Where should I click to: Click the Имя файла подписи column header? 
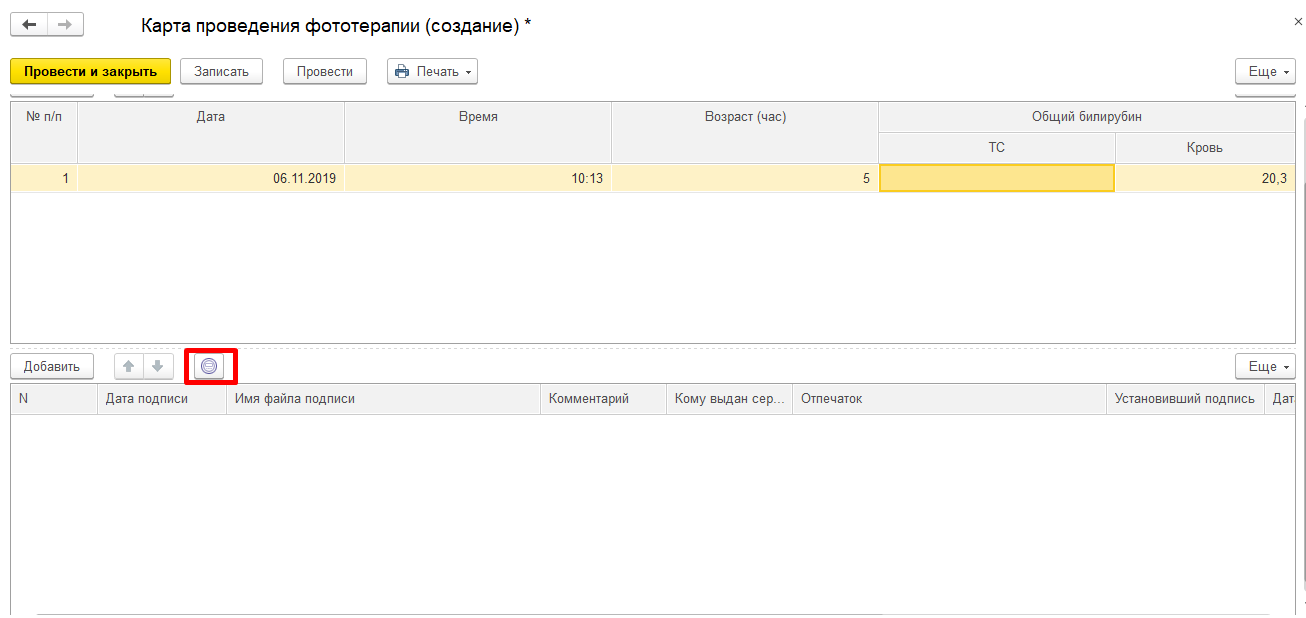pyautogui.click(x=383, y=399)
